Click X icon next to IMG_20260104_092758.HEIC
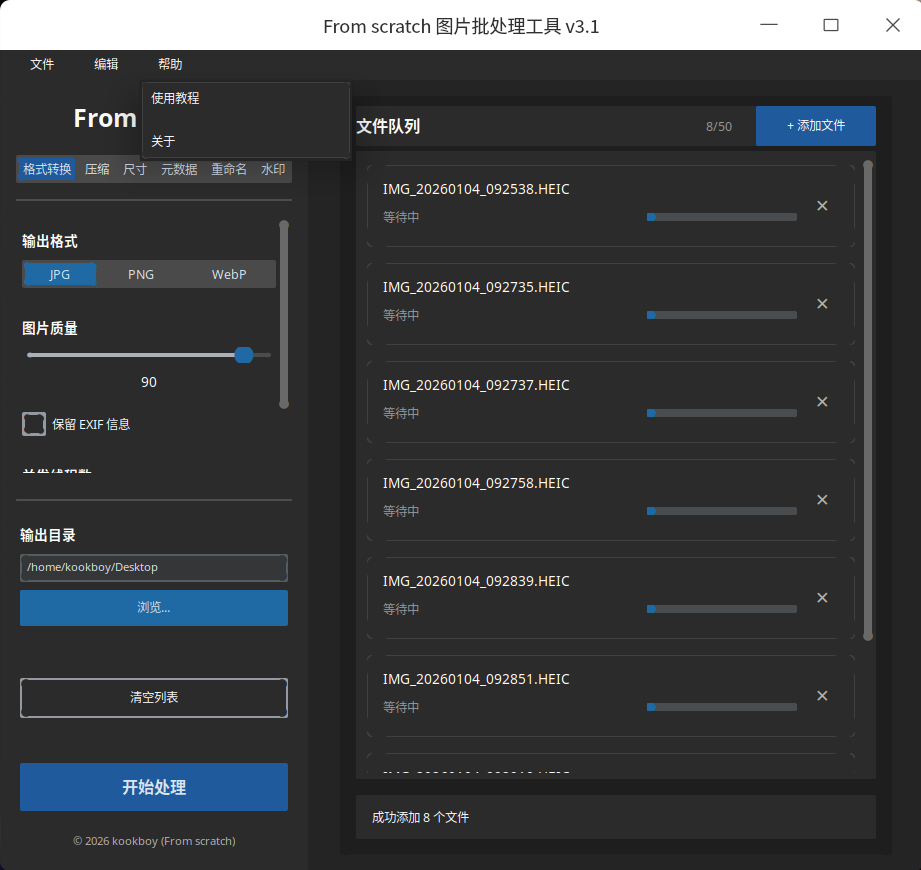 click(x=822, y=500)
